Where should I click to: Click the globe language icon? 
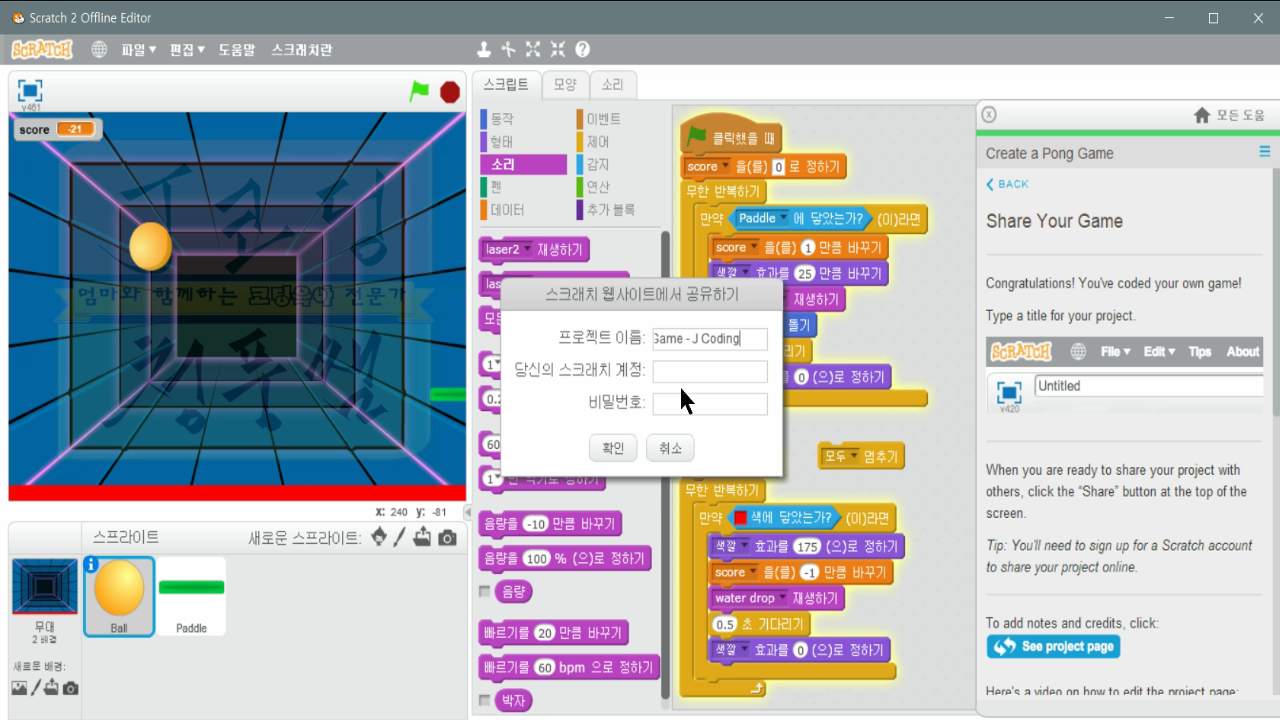[98, 48]
